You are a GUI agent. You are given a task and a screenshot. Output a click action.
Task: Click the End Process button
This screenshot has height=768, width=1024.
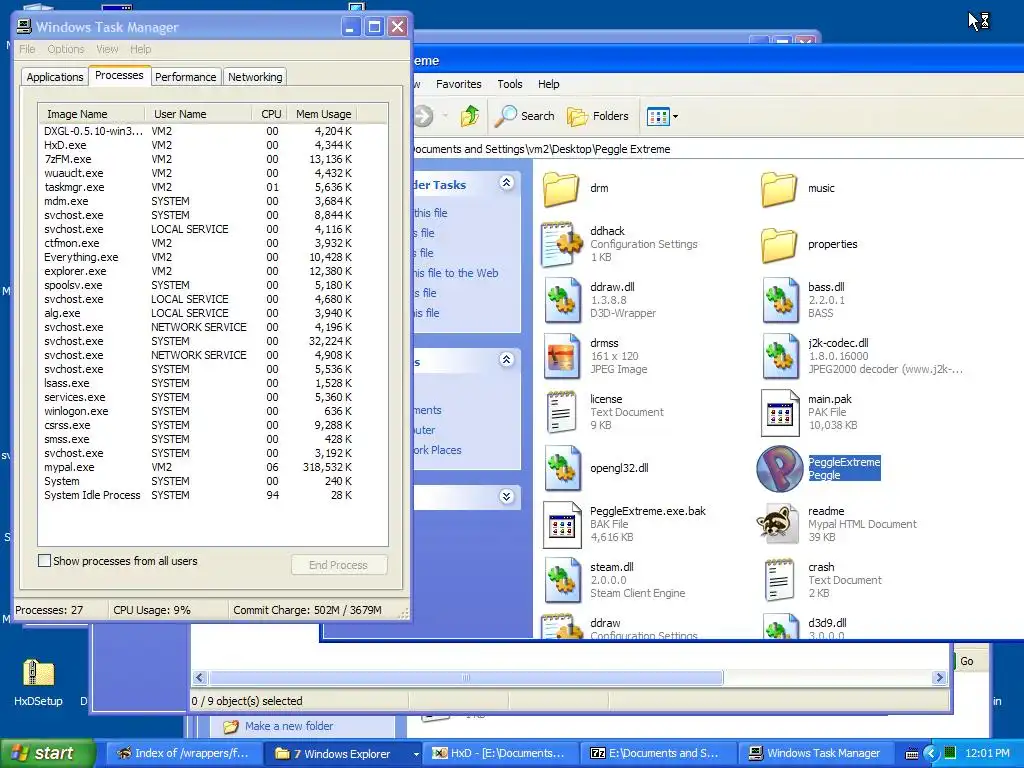pos(338,566)
